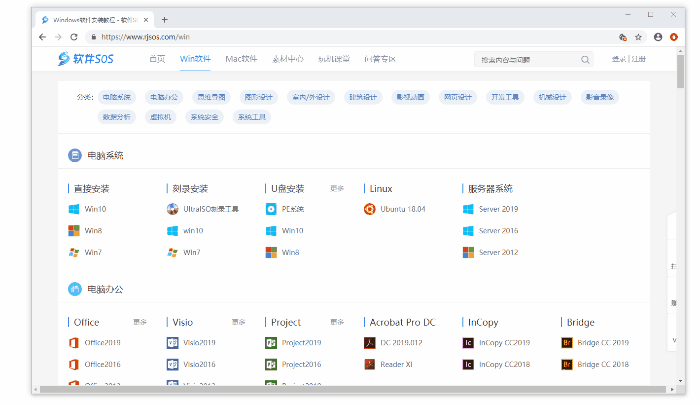
Task: Filter by the 电脑系统 category tag
Action: click(x=117, y=97)
